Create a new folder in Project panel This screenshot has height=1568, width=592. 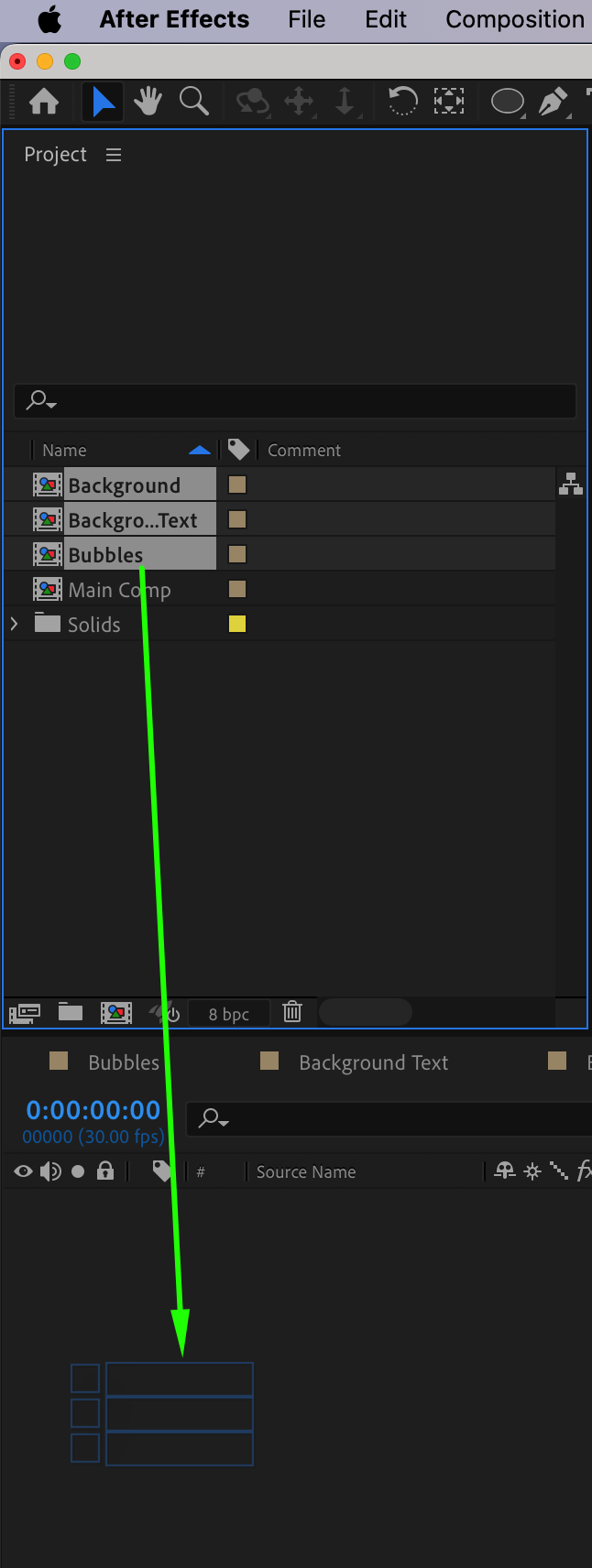(x=71, y=1012)
